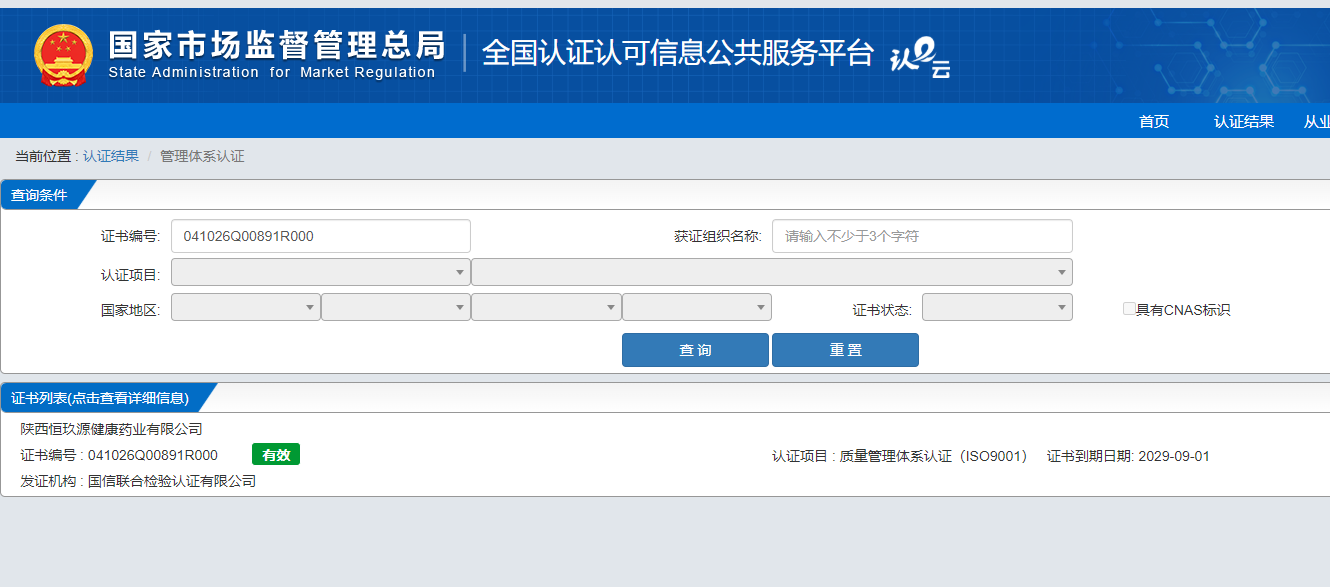Click the green 有效 status badge
This screenshot has width=1330, height=587.
click(276, 455)
